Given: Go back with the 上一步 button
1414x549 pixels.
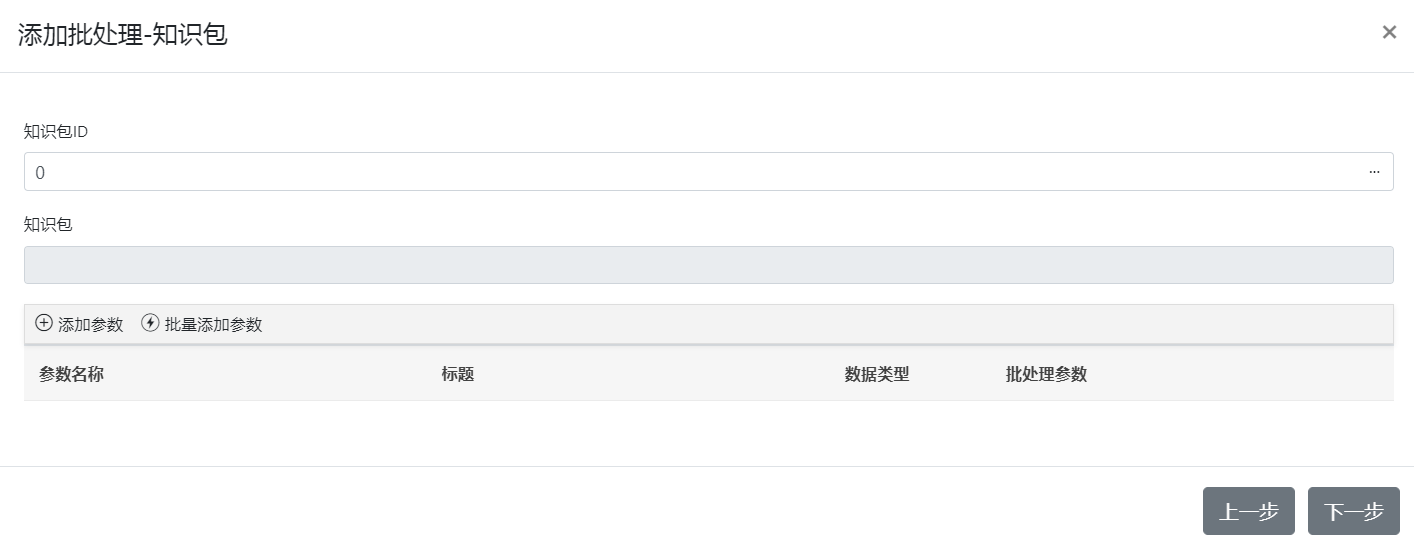Looking at the screenshot, I should coord(1248,511).
